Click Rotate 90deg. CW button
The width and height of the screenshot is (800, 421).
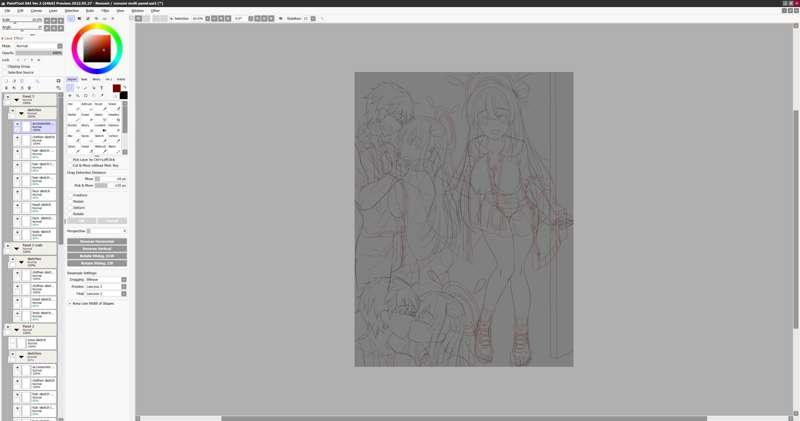pos(97,263)
